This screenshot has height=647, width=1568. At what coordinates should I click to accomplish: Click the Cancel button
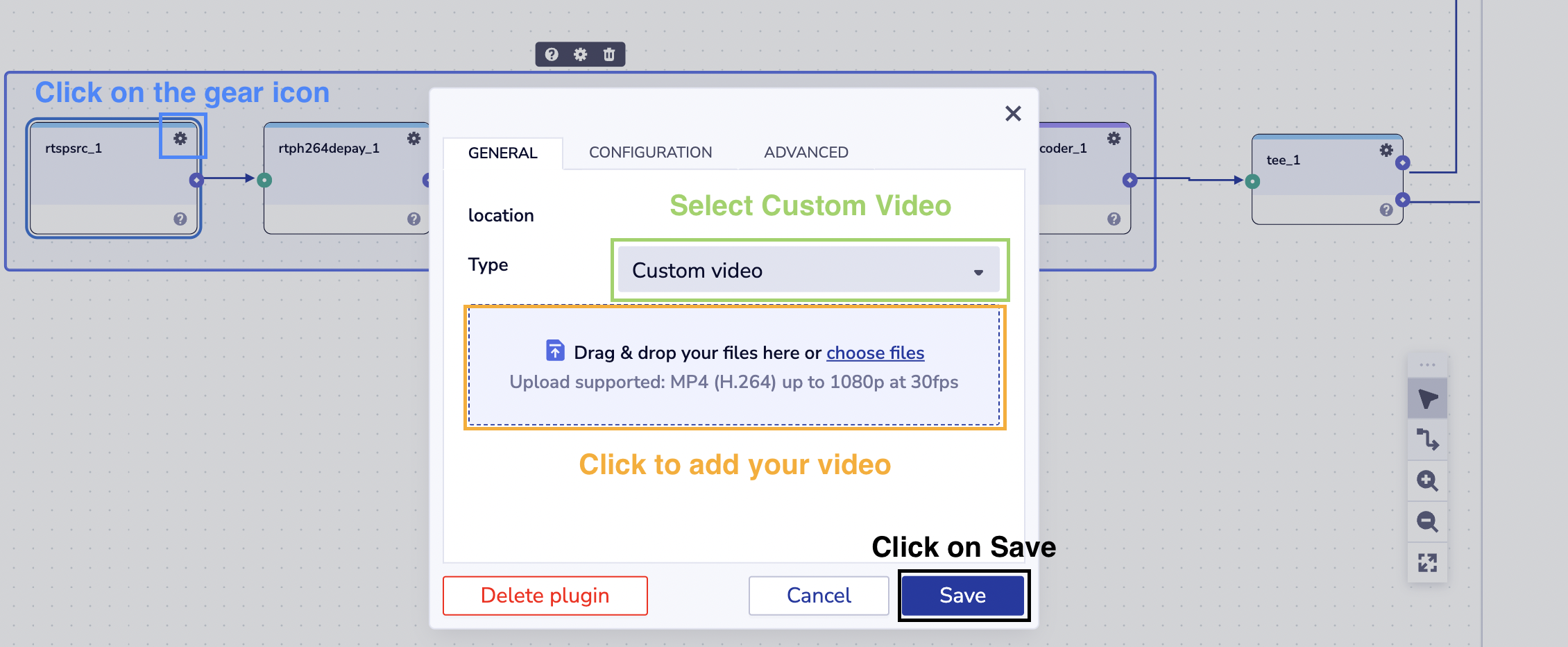[x=819, y=595]
